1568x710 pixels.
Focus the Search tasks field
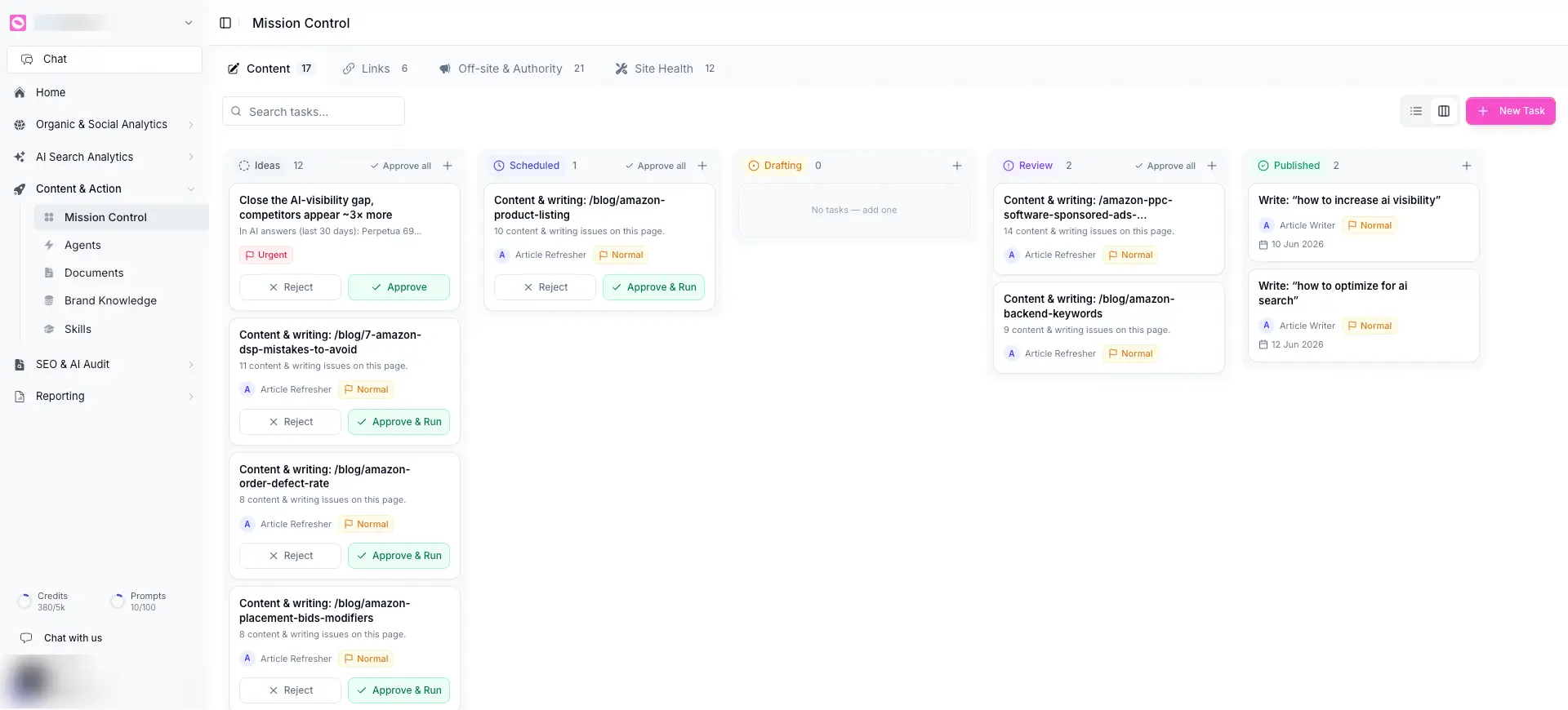pyautogui.click(x=314, y=111)
